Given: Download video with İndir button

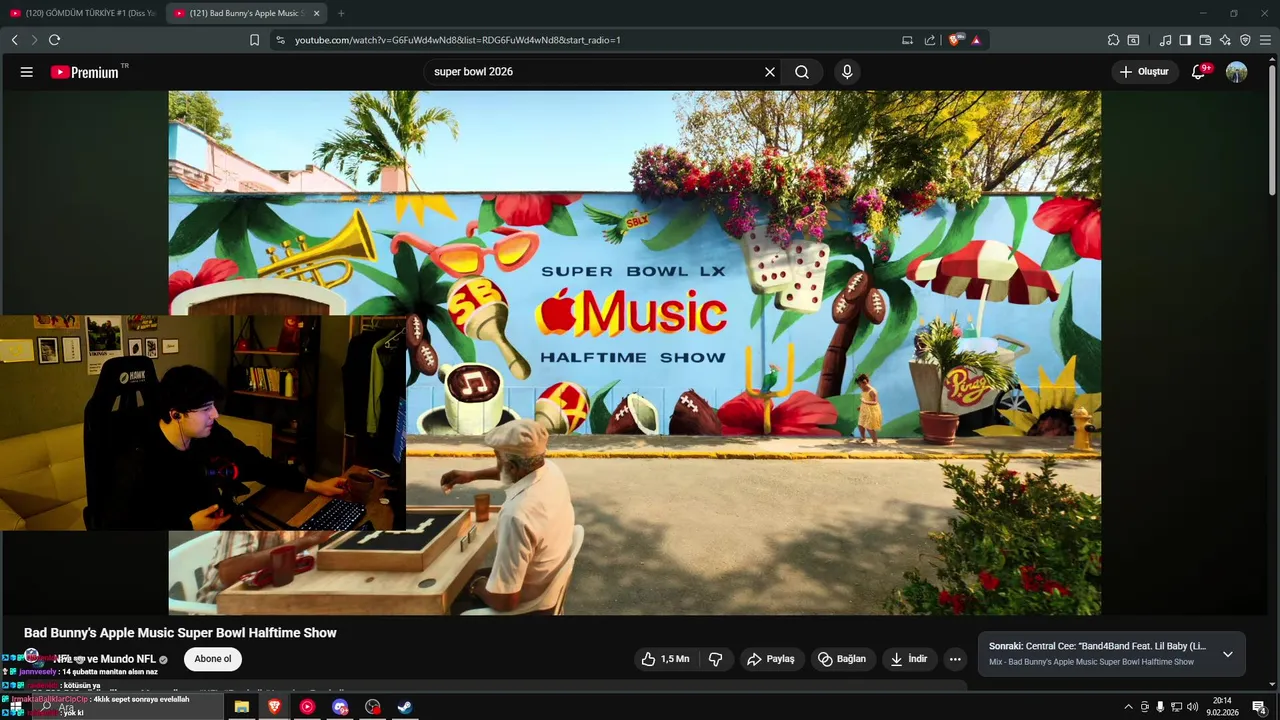Looking at the screenshot, I should 909,659.
